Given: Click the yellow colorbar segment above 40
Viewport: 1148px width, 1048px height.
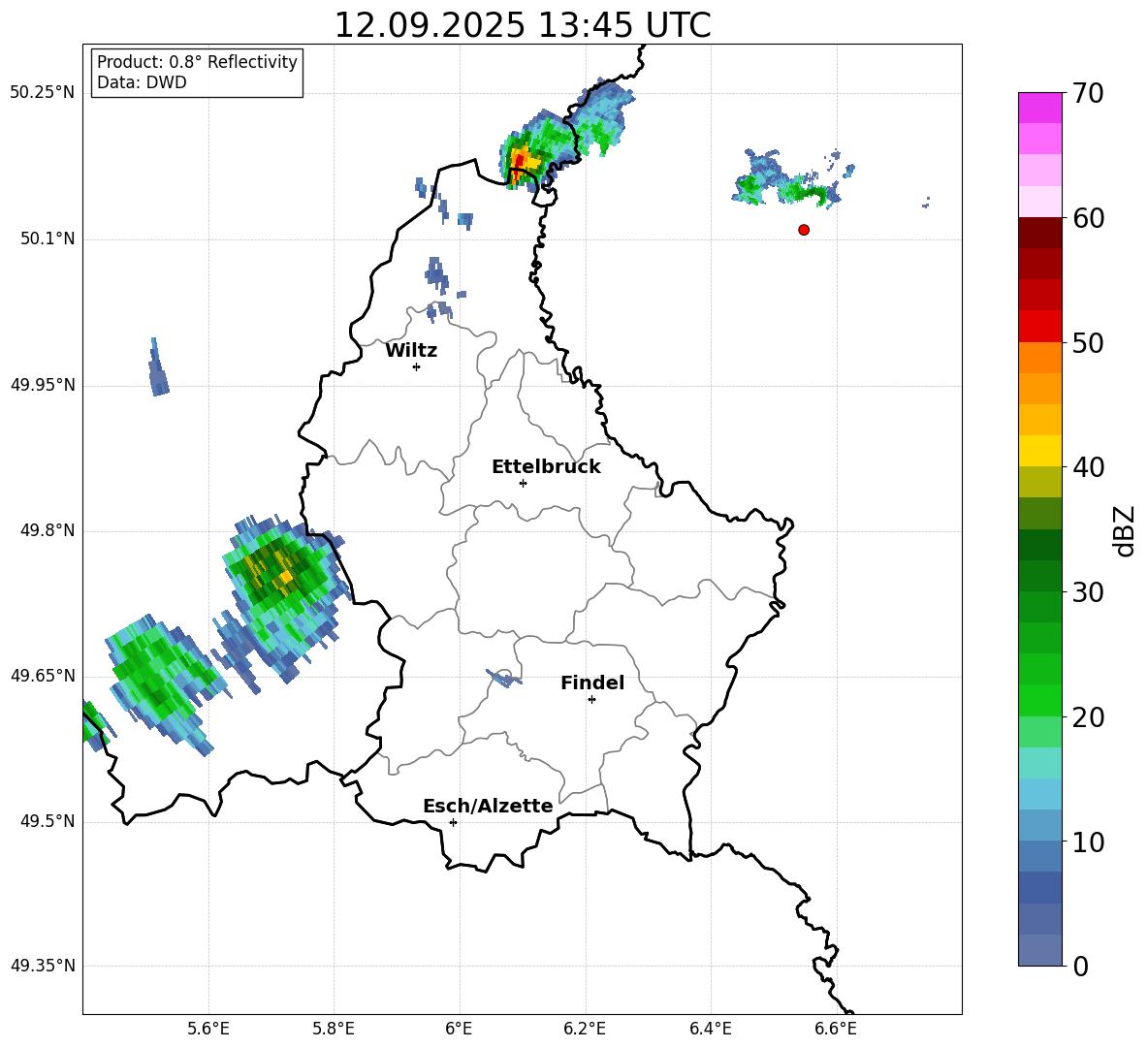Looking at the screenshot, I should pyautogui.click(x=1040, y=451).
